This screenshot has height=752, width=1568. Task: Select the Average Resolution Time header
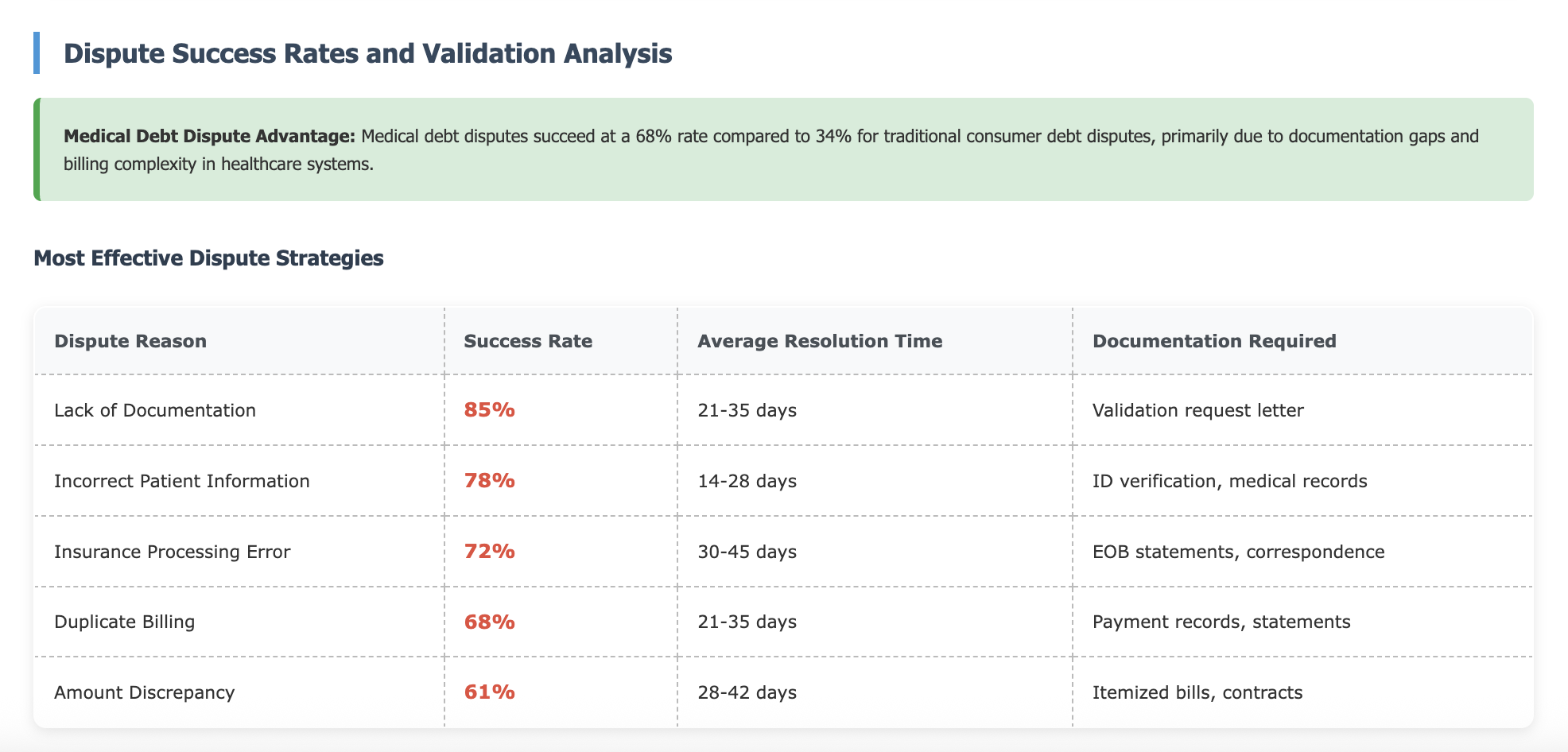click(875, 341)
